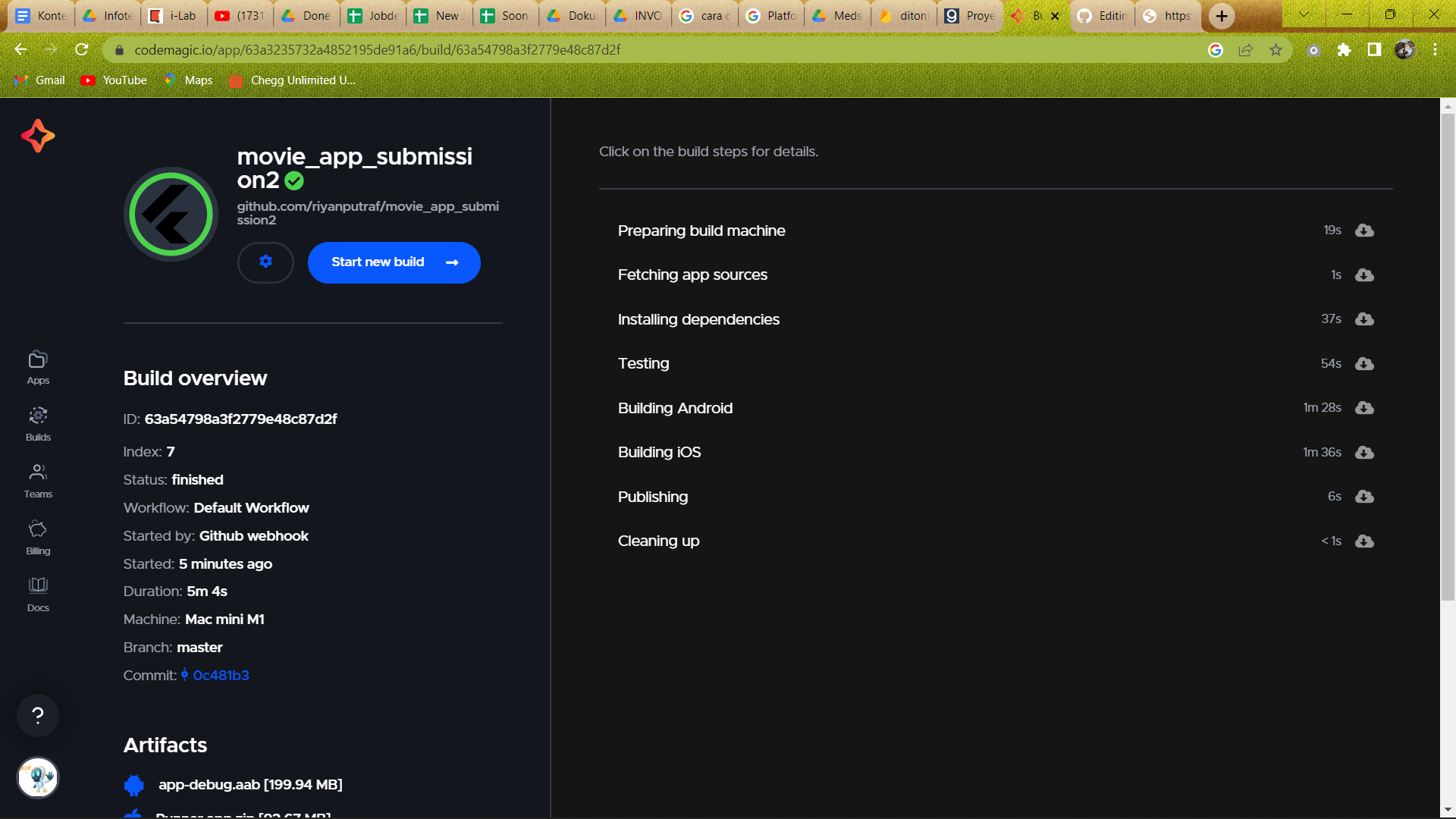Start a new build
The image size is (1456, 819).
(x=394, y=262)
